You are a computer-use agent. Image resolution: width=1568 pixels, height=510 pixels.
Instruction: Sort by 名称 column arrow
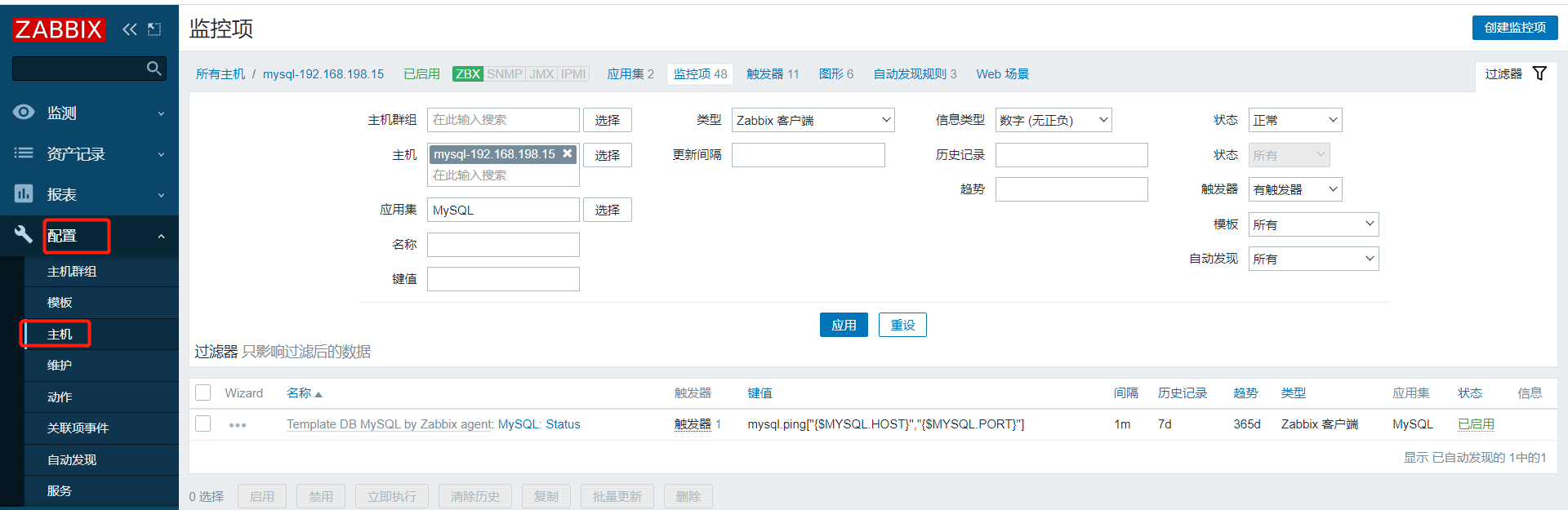(x=318, y=394)
